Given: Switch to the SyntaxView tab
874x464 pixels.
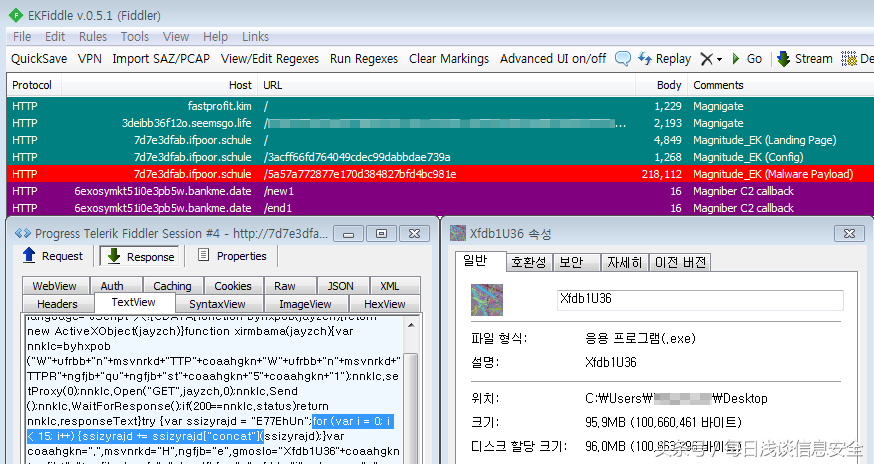Looking at the screenshot, I should pos(217,304).
